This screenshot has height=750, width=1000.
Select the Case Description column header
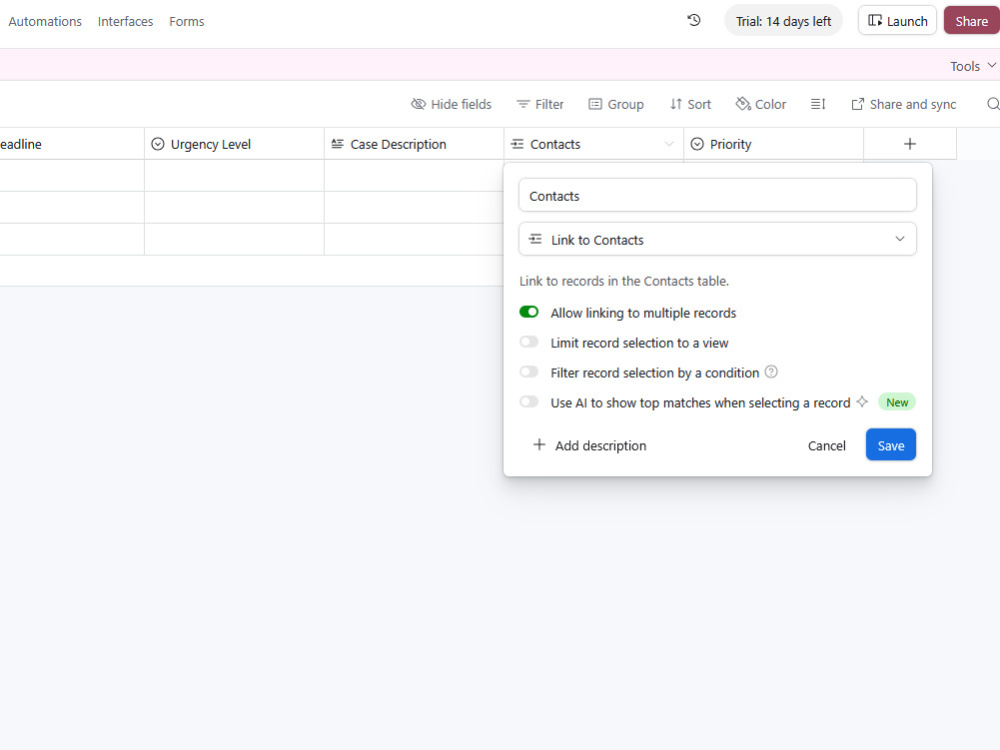(x=414, y=144)
